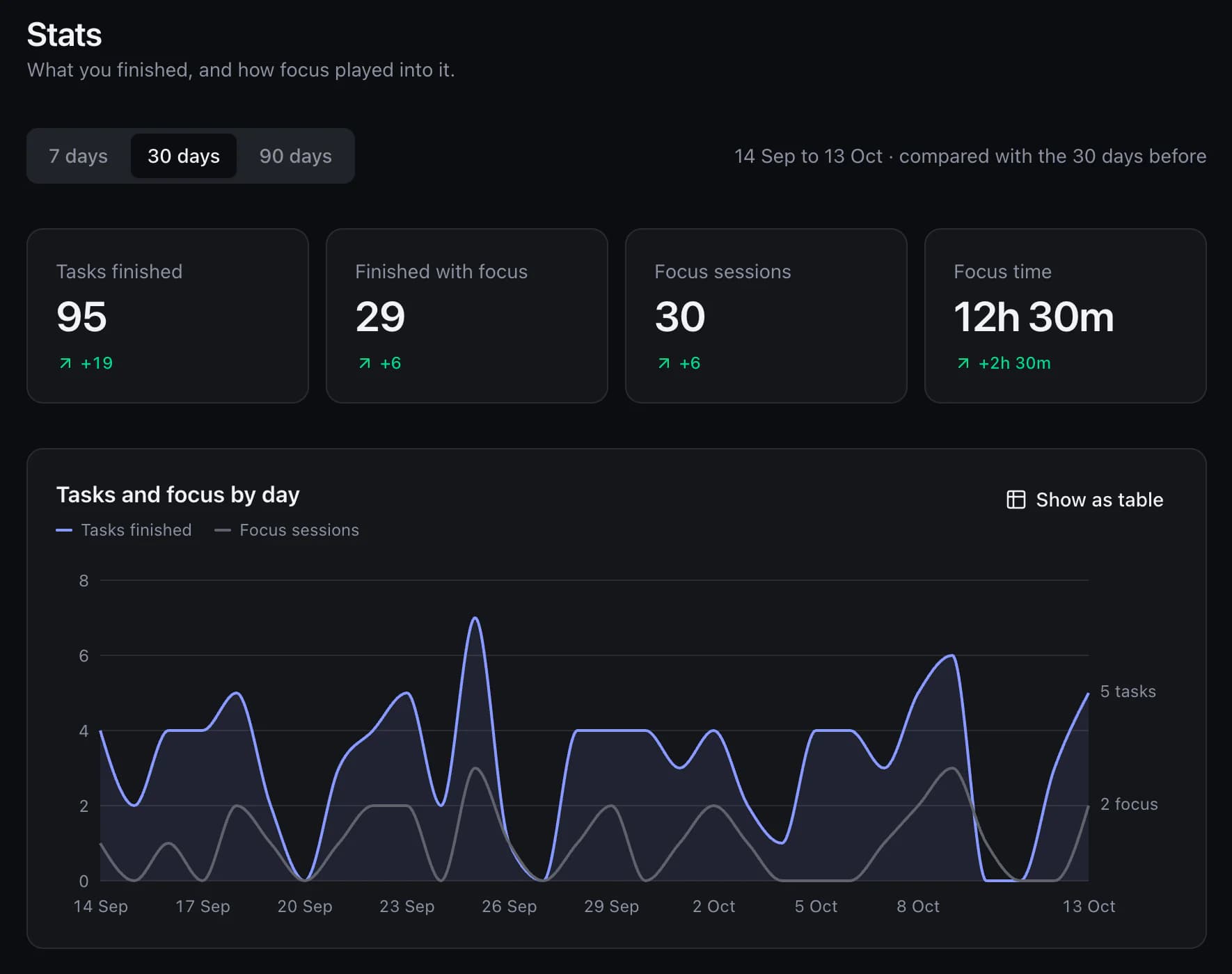The width and height of the screenshot is (1232, 974).
Task: Click the date range comparison text
Action: click(x=970, y=156)
